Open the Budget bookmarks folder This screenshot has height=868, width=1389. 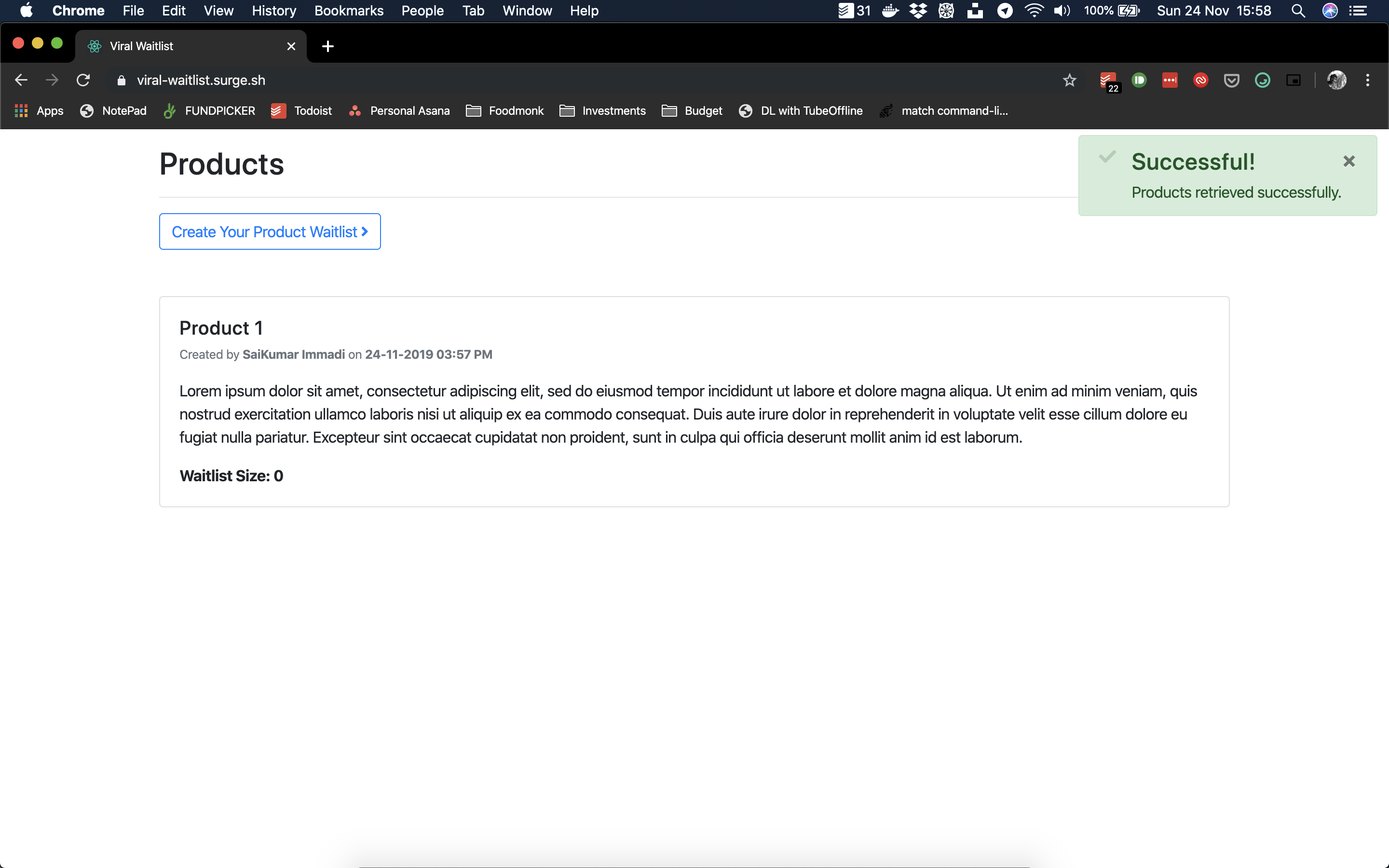(692, 111)
